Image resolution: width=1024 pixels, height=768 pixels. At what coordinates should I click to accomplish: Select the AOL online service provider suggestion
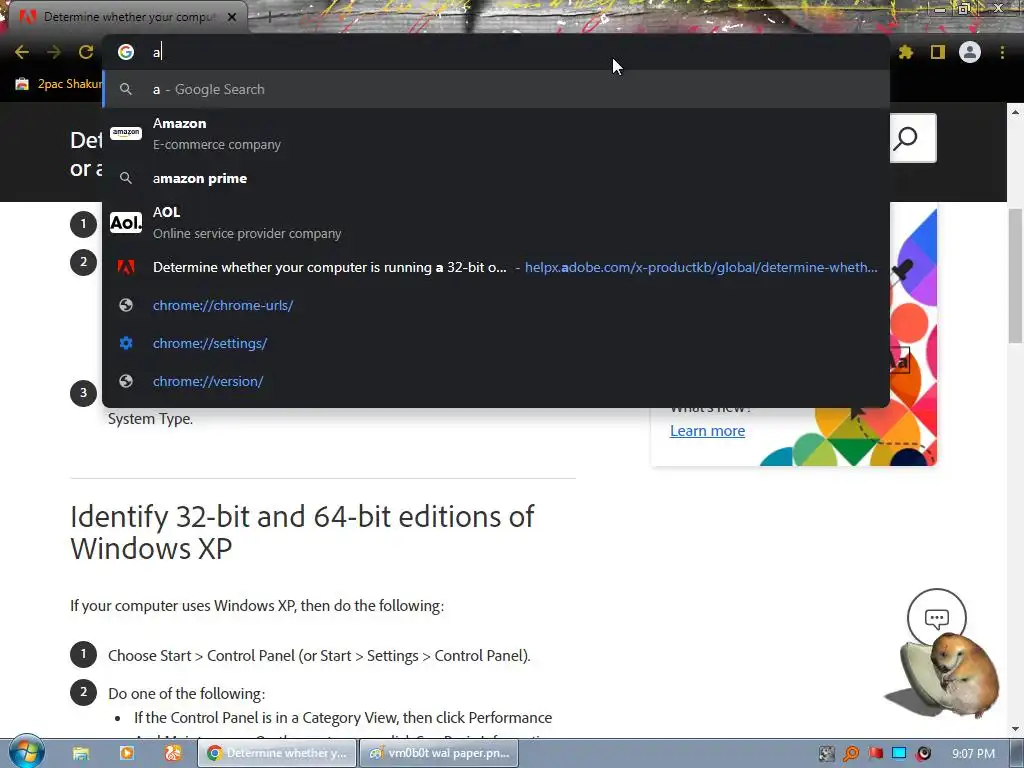point(496,223)
